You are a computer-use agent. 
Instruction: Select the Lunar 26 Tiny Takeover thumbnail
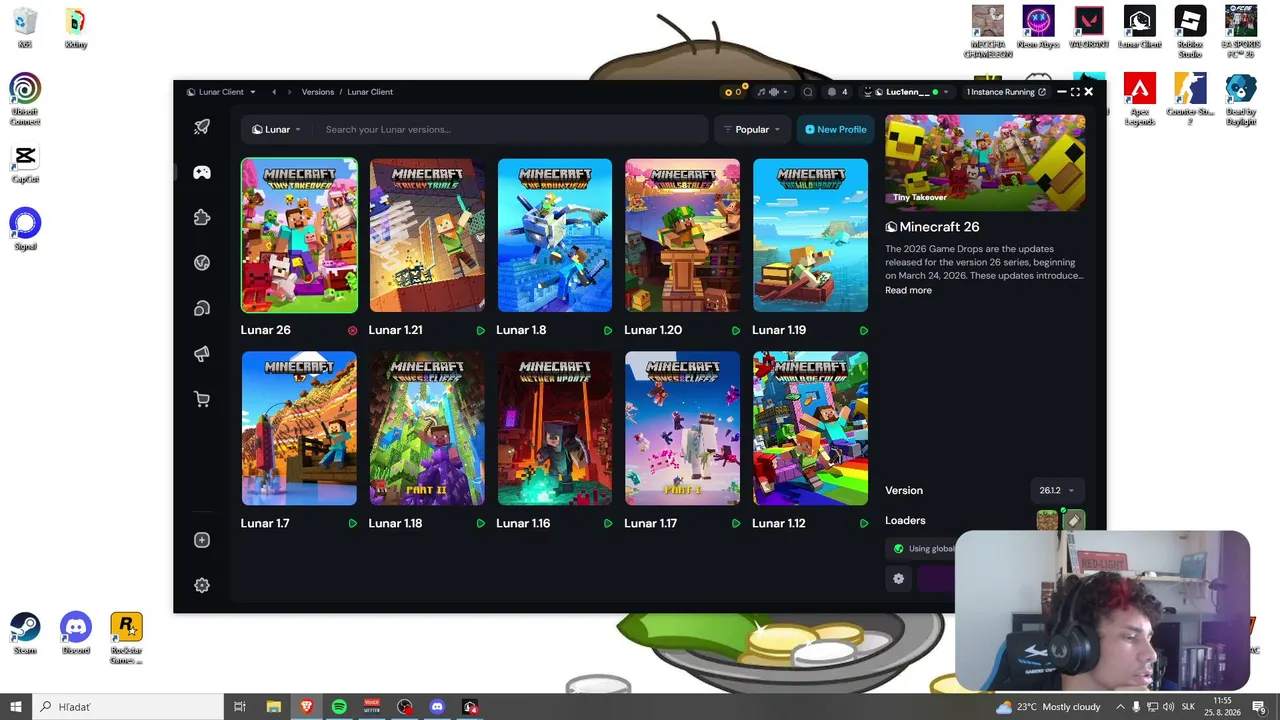(299, 235)
